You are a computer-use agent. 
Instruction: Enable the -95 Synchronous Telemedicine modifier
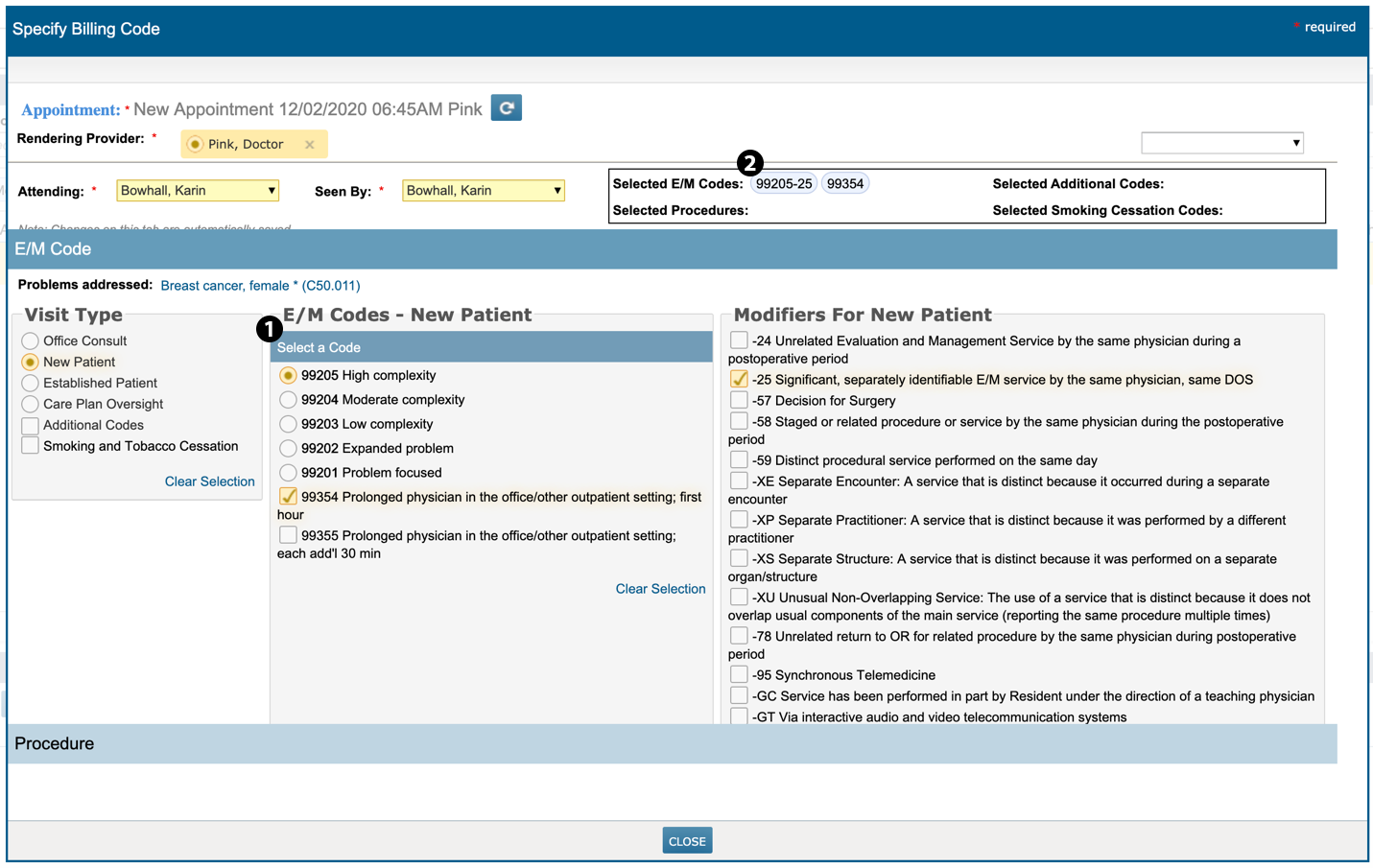(x=739, y=675)
